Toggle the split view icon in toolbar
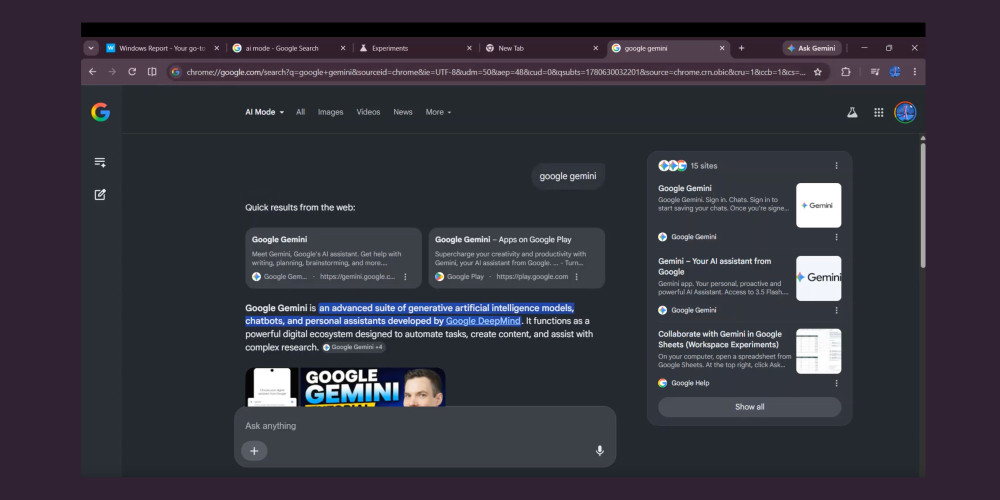This screenshot has height=500, width=1000. pyautogui.click(x=152, y=72)
